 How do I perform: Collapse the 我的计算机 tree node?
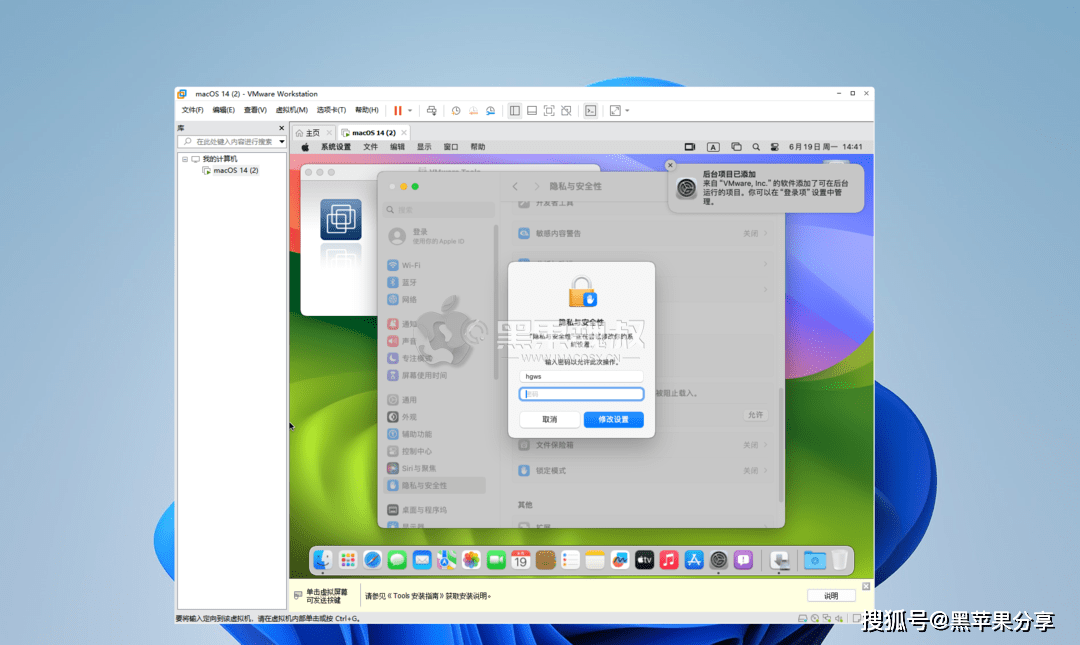coord(185,159)
